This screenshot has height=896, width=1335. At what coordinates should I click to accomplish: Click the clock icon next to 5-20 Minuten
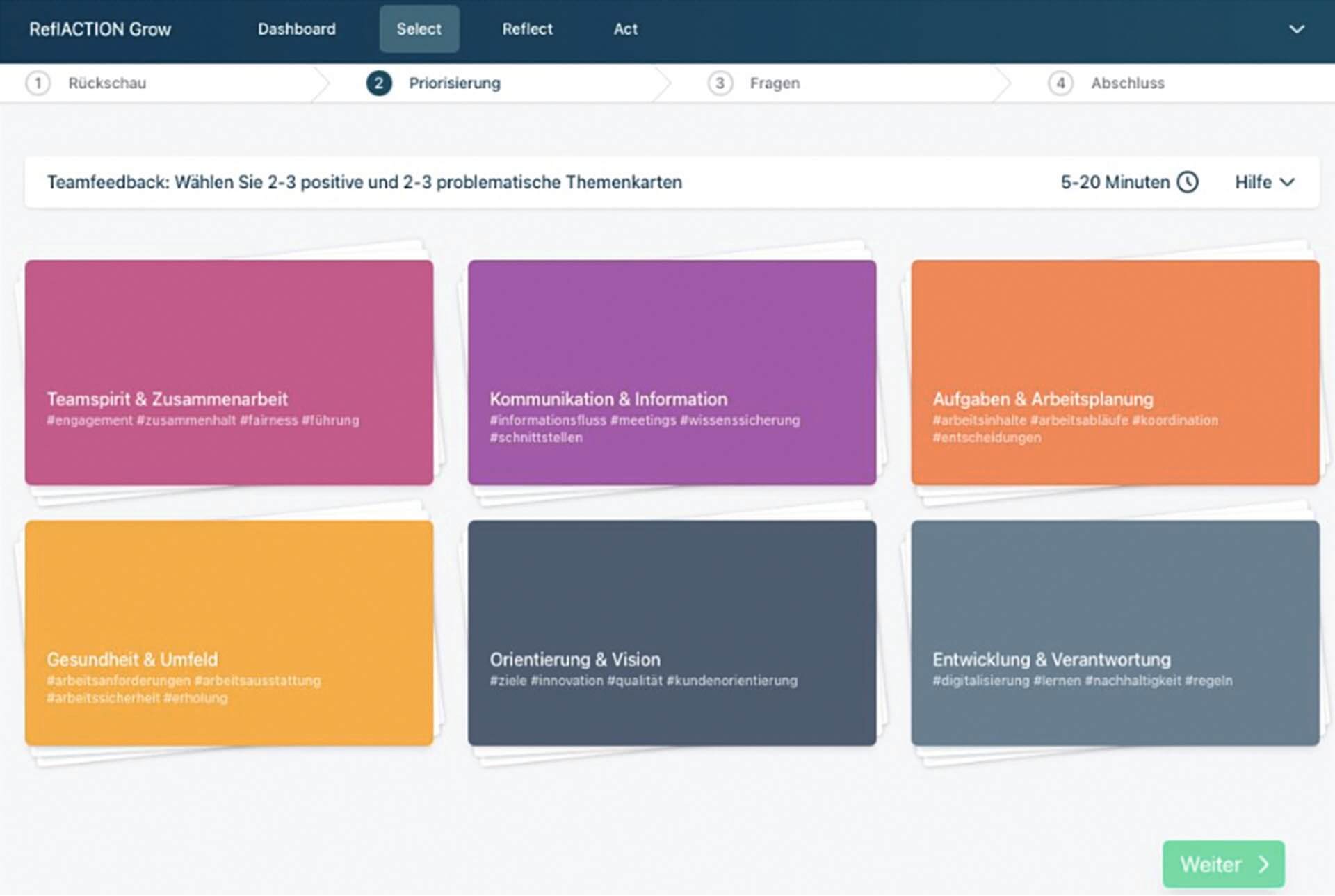click(x=1187, y=182)
